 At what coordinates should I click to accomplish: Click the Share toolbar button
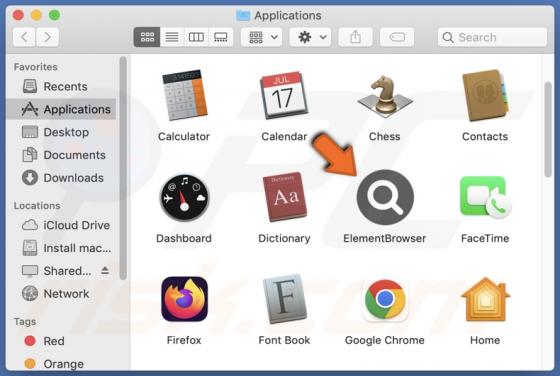tap(355, 37)
